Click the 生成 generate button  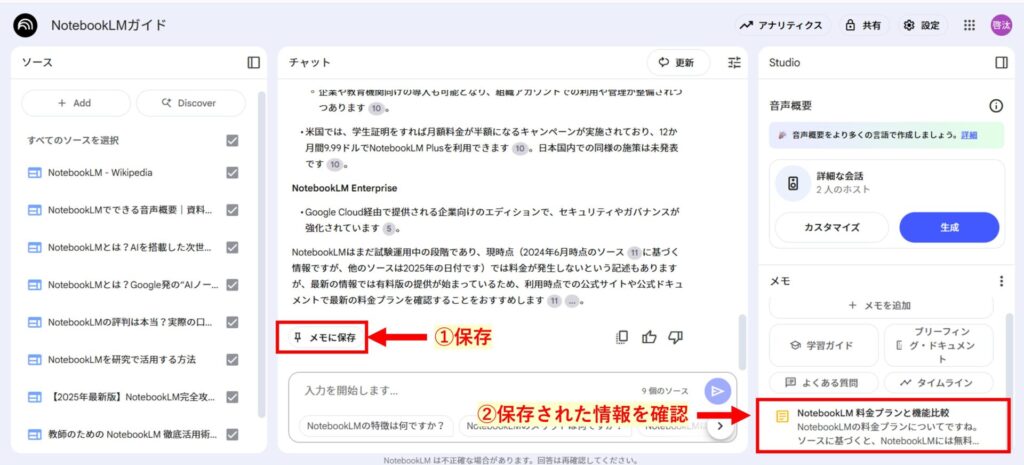(x=949, y=227)
